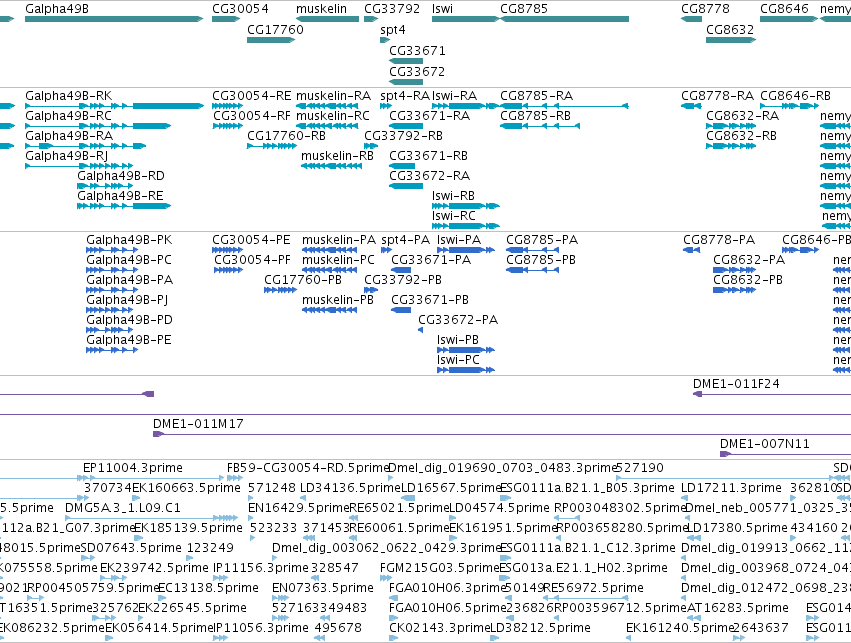Click the Galpha49B-RK transcript
The image size is (851, 643).
click(115, 106)
